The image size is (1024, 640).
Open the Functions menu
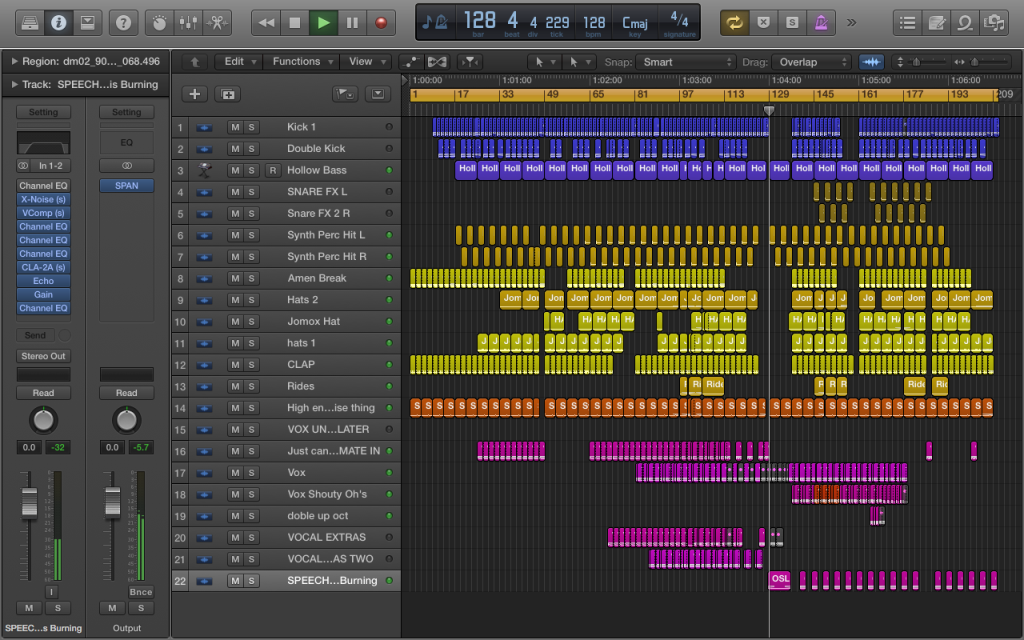tap(297, 62)
